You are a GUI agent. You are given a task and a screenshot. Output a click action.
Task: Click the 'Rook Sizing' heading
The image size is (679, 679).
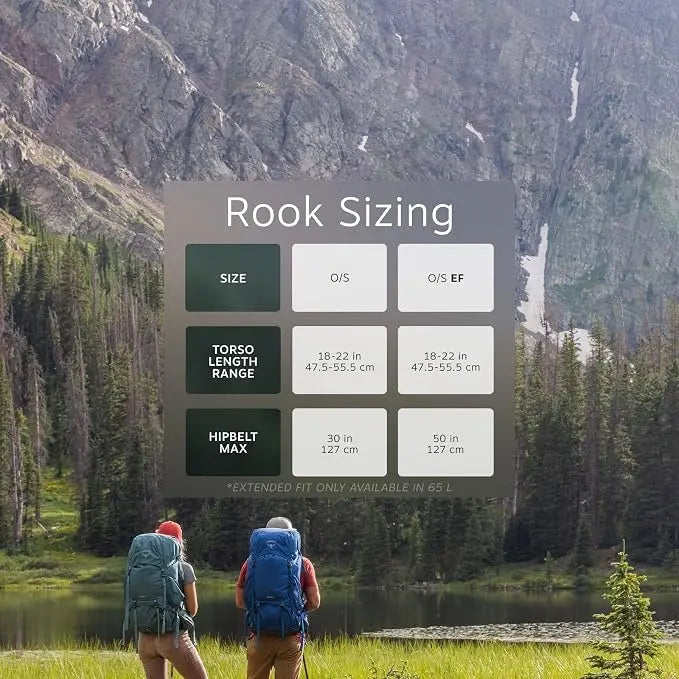340,213
